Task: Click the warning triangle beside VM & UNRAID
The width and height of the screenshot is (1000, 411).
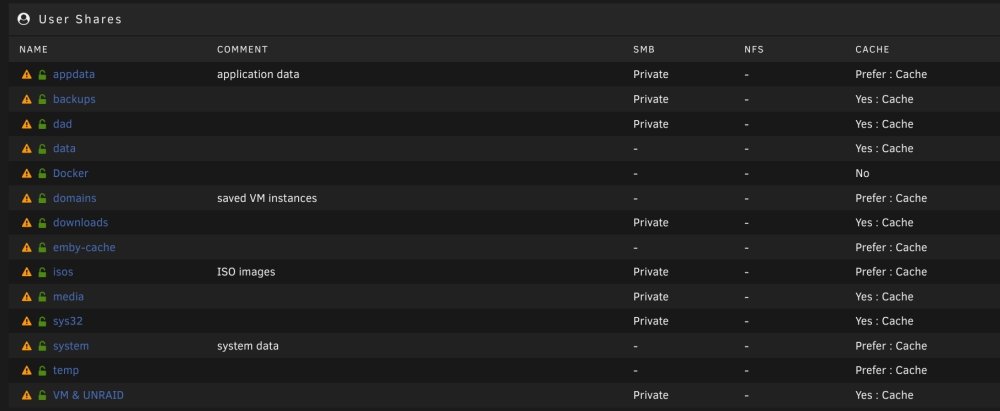Action: point(26,396)
